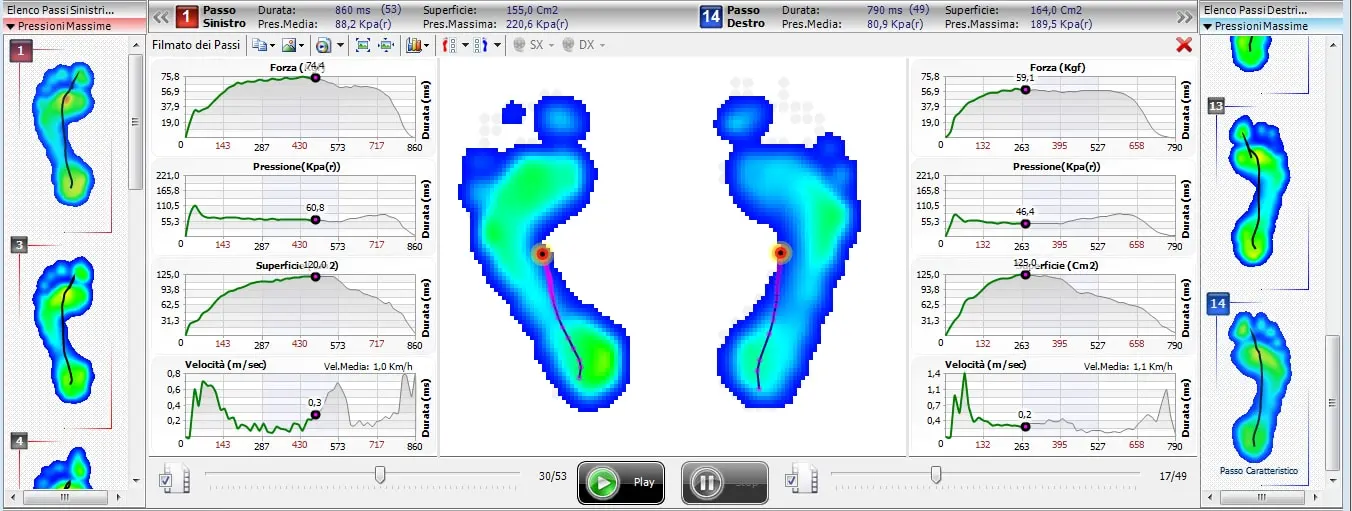Click the save image icon in toolbar
The height and width of the screenshot is (511, 1352).
tap(289, 45)
